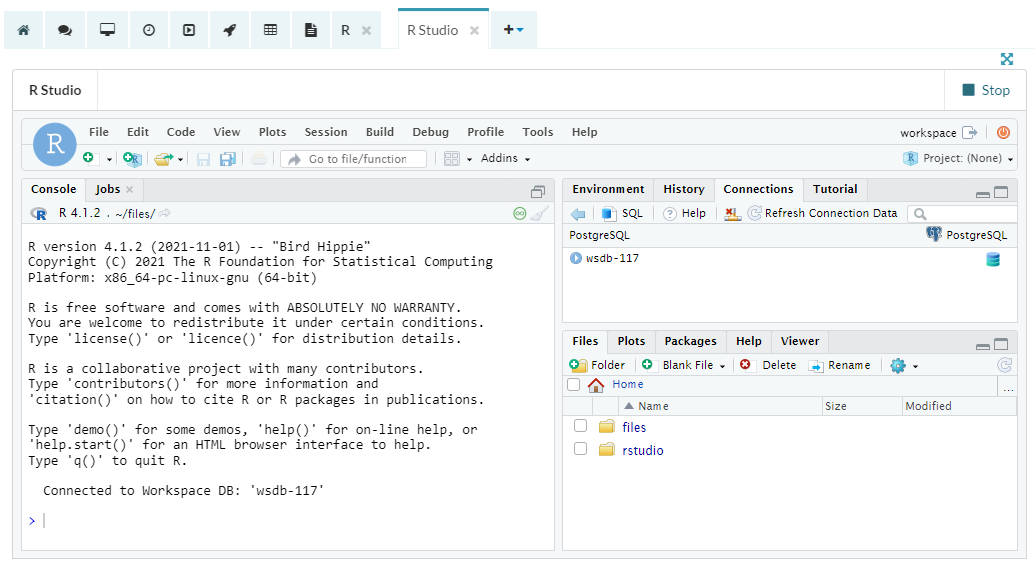Image resolution: width=1035 pixels, height=571 pixels.
Task: Open the Session menu
Action: click(x=326, y=132)
